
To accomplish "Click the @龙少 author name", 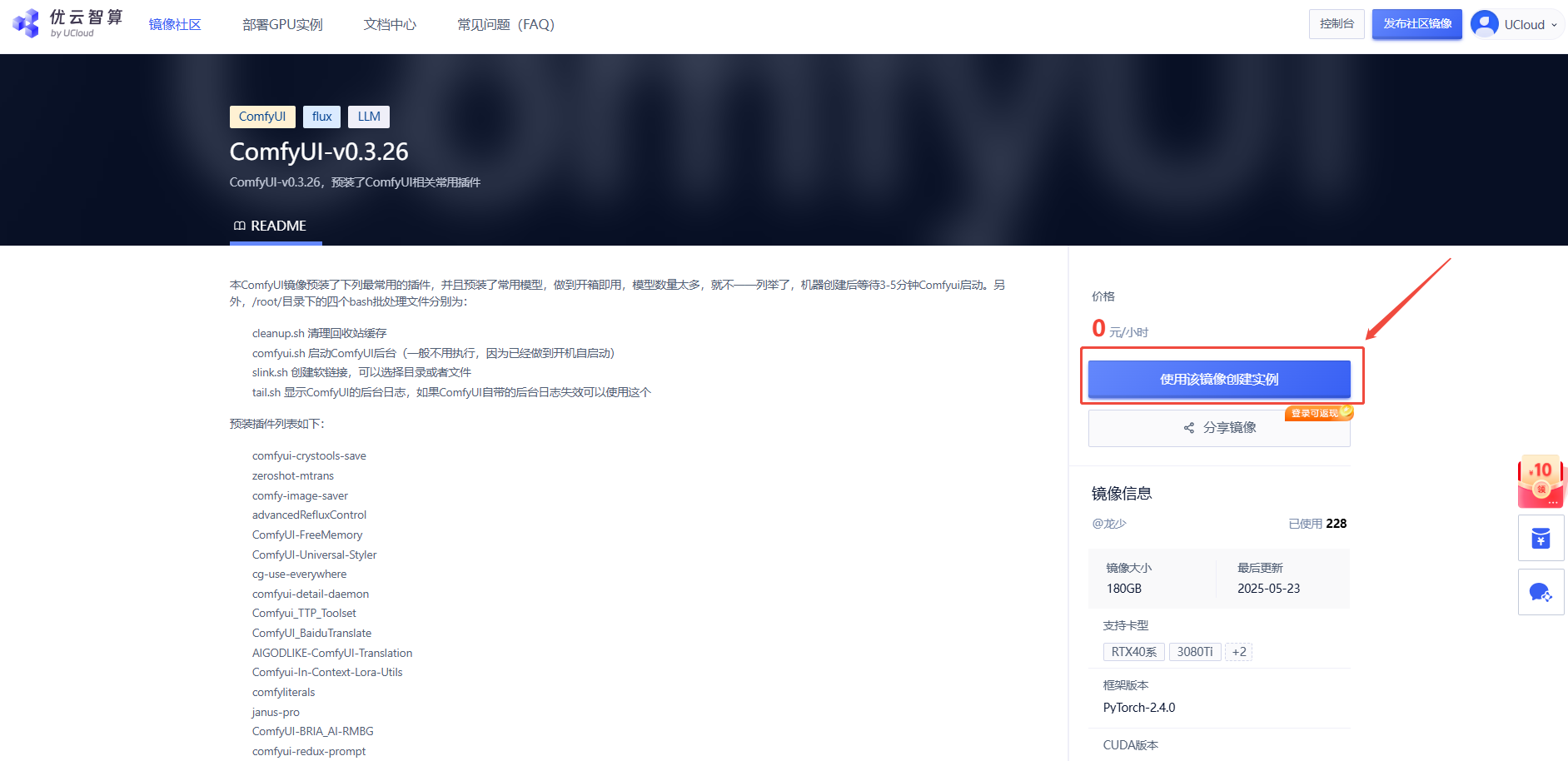I will 1109,524.
